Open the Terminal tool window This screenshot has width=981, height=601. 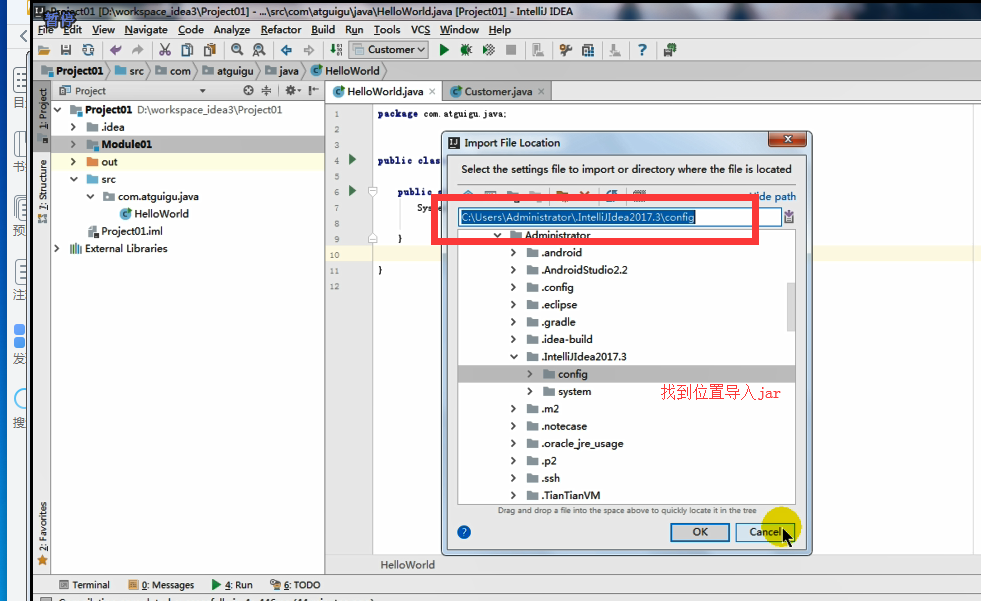pos(84,585)
